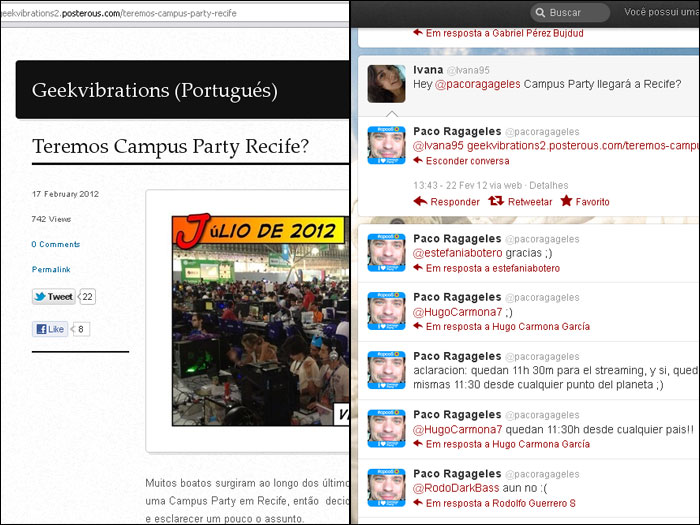Screen dimensions: 700x525
Task: Click the 742 Views text
Action: point(51,219)
